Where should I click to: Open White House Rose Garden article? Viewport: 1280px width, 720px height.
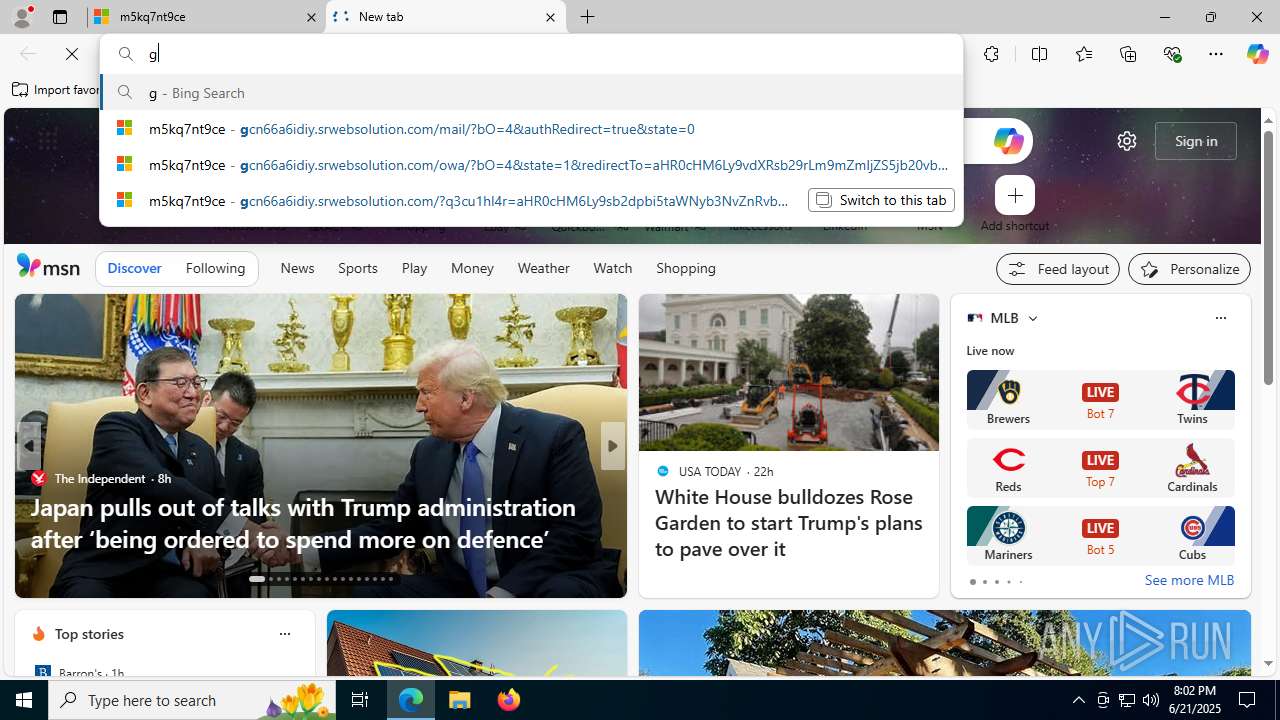click(x=789, y=523)
